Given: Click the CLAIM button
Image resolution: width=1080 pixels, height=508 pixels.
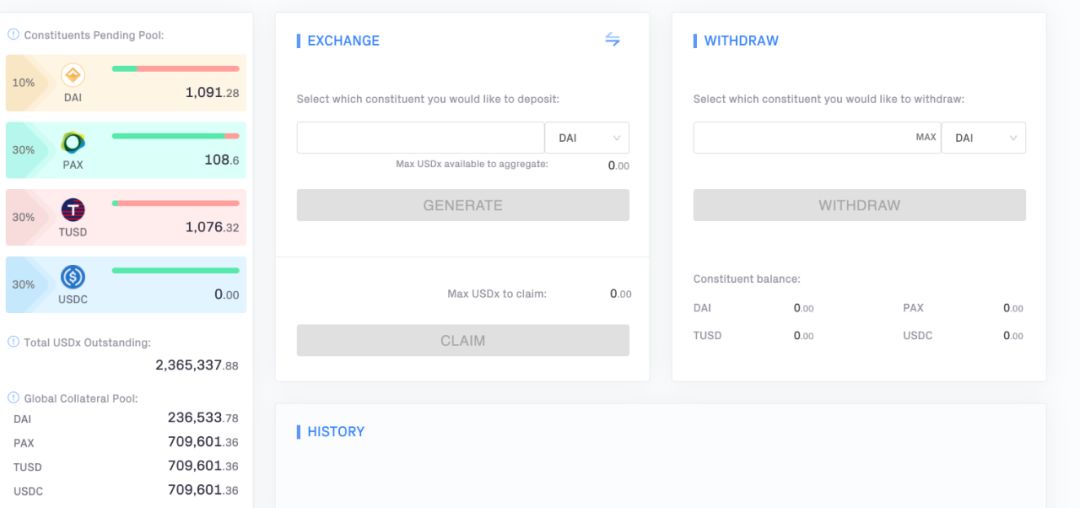Looking at the screenshot, I should point(463,340).
